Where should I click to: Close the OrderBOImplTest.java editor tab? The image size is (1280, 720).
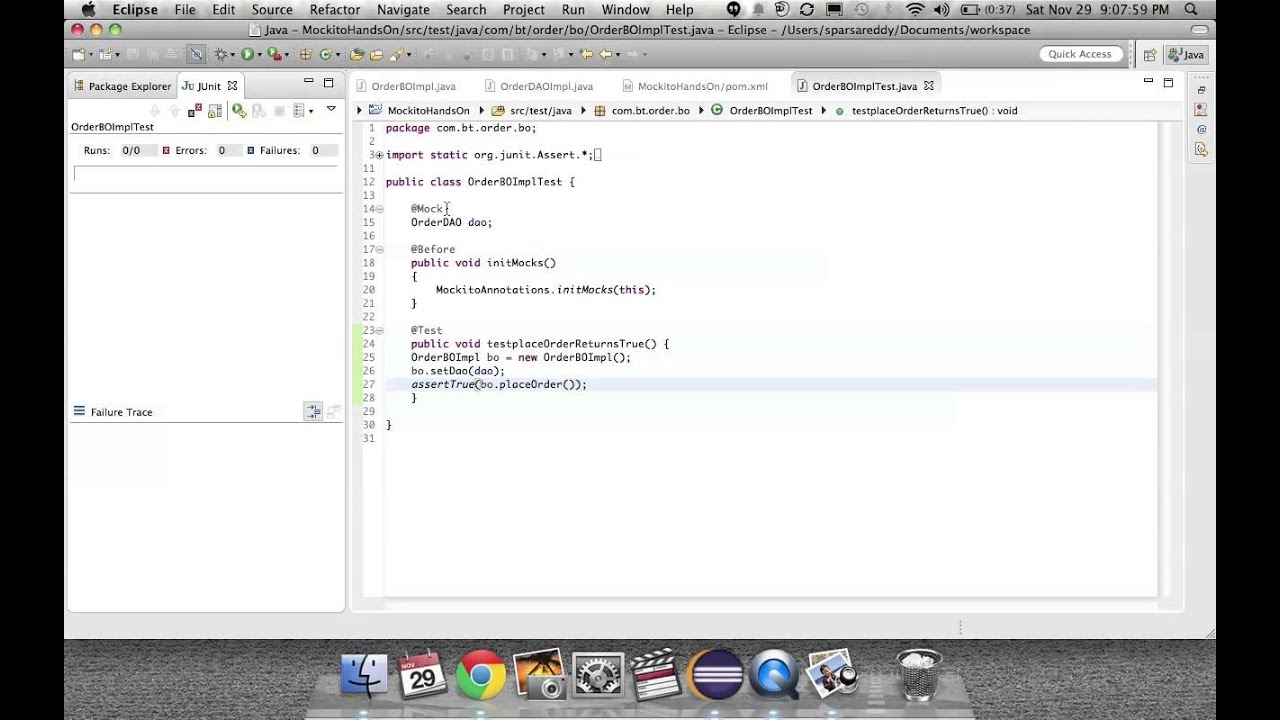pyautogui.click(x=928, y=86)
